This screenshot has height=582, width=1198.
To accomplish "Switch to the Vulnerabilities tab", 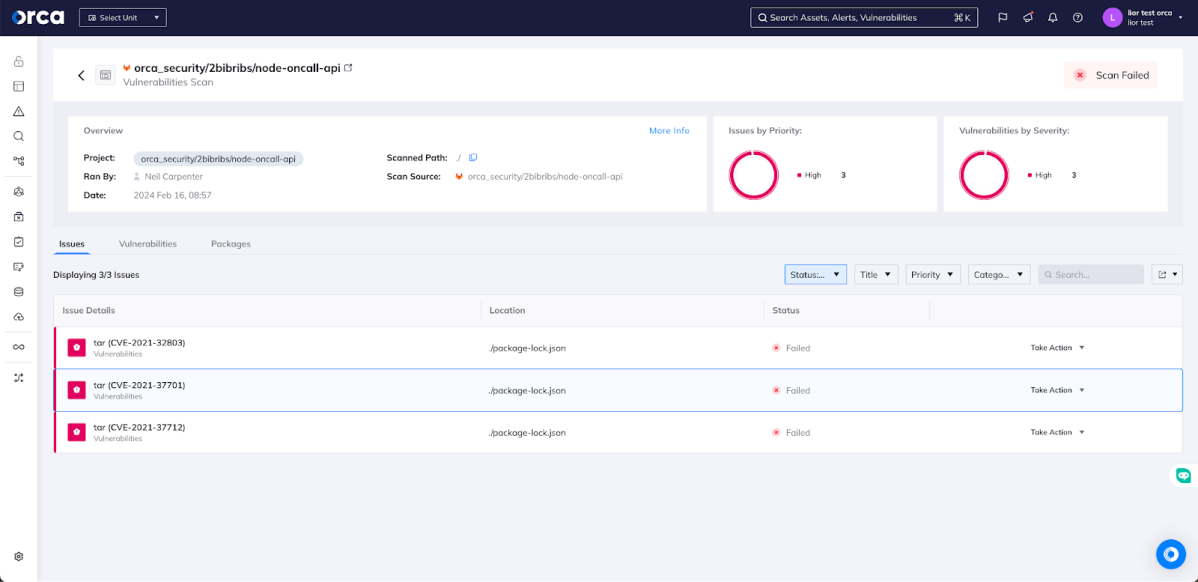I will pyautogui.click(x=147, y=244).
